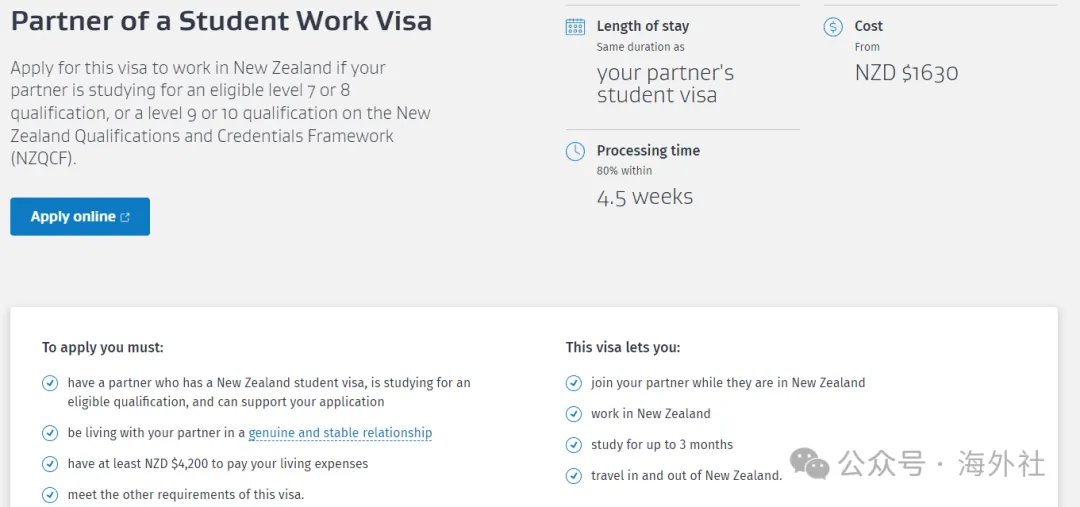
Task: Click checkmark beside 'study for up to 3 months'
Action: point(574,445)
